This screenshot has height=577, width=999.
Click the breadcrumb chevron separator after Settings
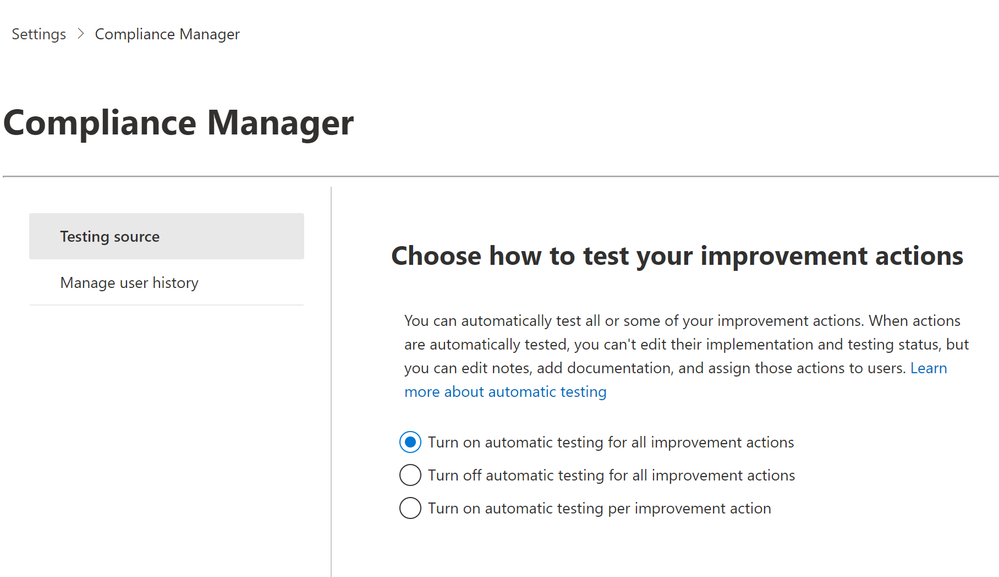pyautogui.click(x=80, y=34)
